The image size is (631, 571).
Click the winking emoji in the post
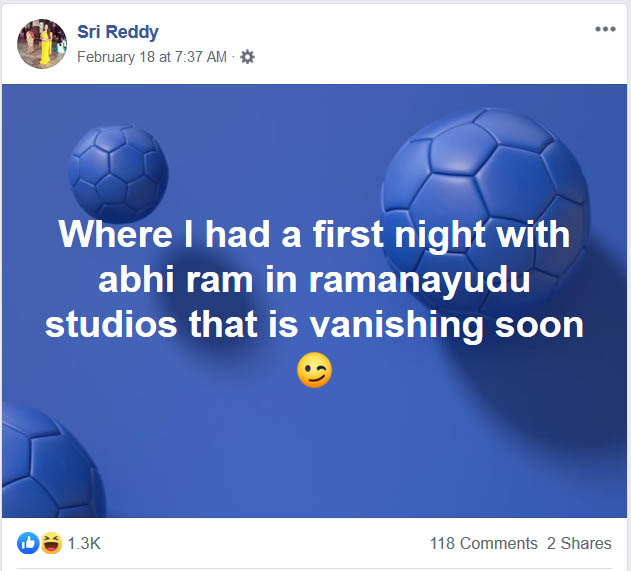pyautogui.click(x=314, y=371)
